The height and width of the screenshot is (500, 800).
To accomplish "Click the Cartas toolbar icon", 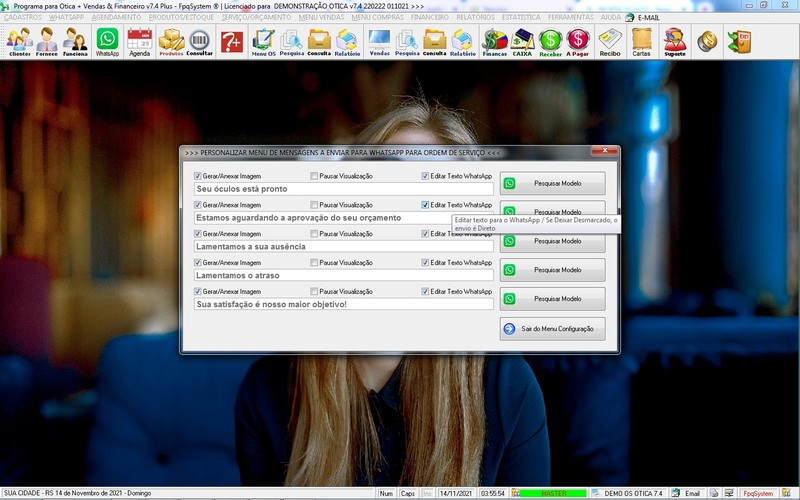I will pos(642,41).
